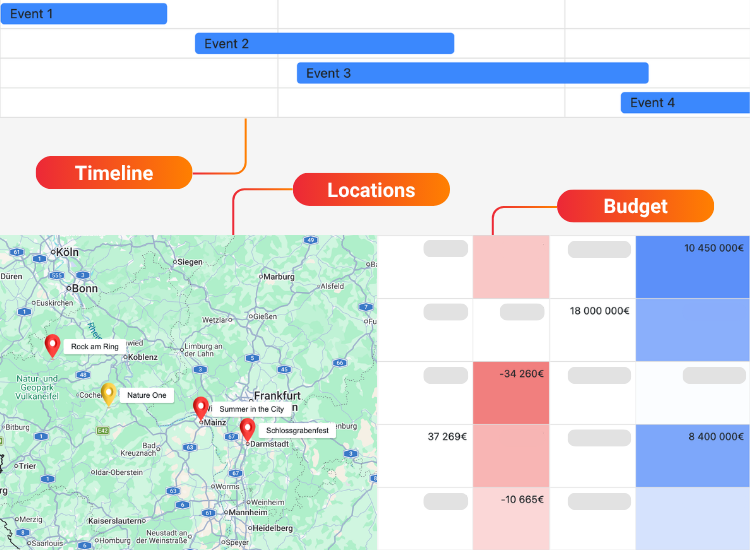Viewport: 750px width, 550px height.
Task: Click Marburg city label on map
Action: (x=279, y=276)
